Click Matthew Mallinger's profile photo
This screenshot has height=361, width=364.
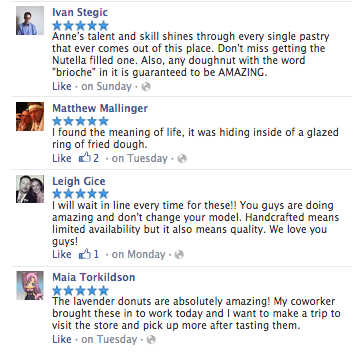tap(30, 116)
